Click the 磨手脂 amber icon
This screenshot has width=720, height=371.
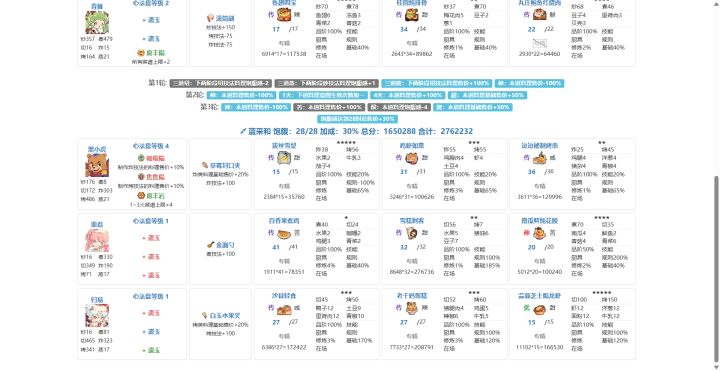coord(142,53)
